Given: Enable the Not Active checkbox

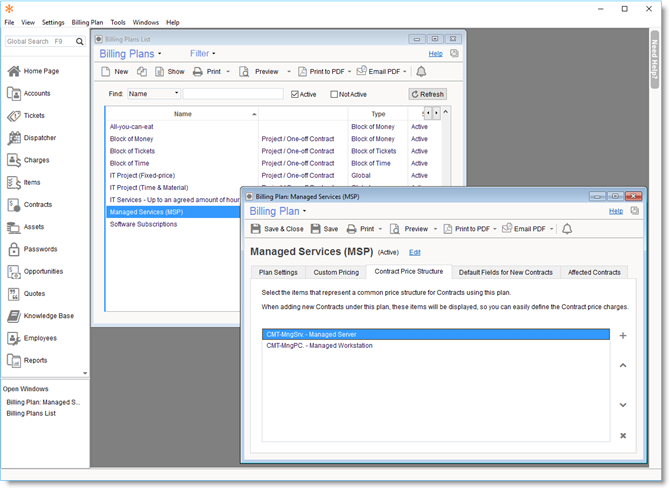Looking at the screenshot, I should coord(335,94).
